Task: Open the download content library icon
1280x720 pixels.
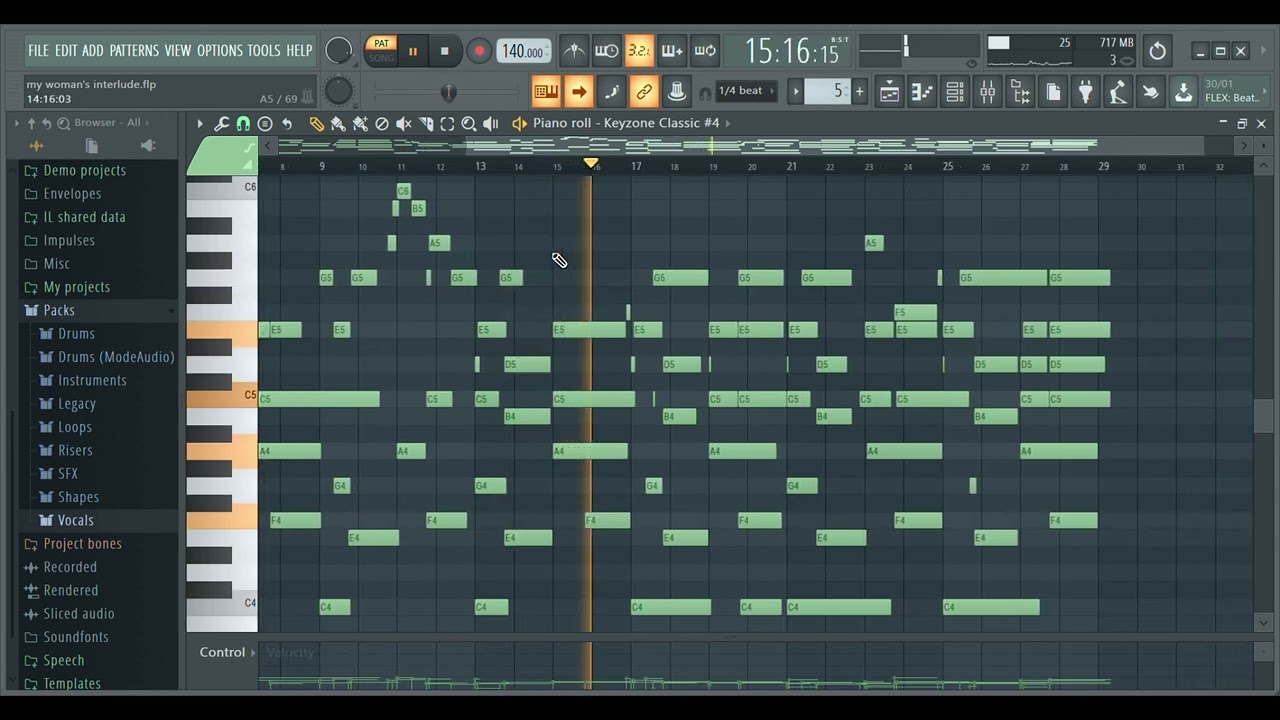Action: pos(1184,93)
